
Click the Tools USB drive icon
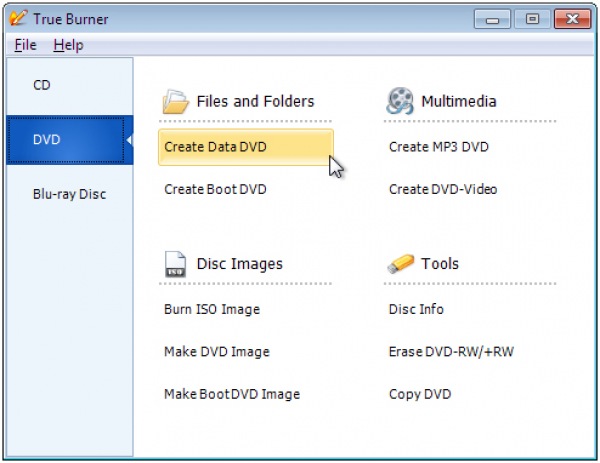(x=400, y=264)
